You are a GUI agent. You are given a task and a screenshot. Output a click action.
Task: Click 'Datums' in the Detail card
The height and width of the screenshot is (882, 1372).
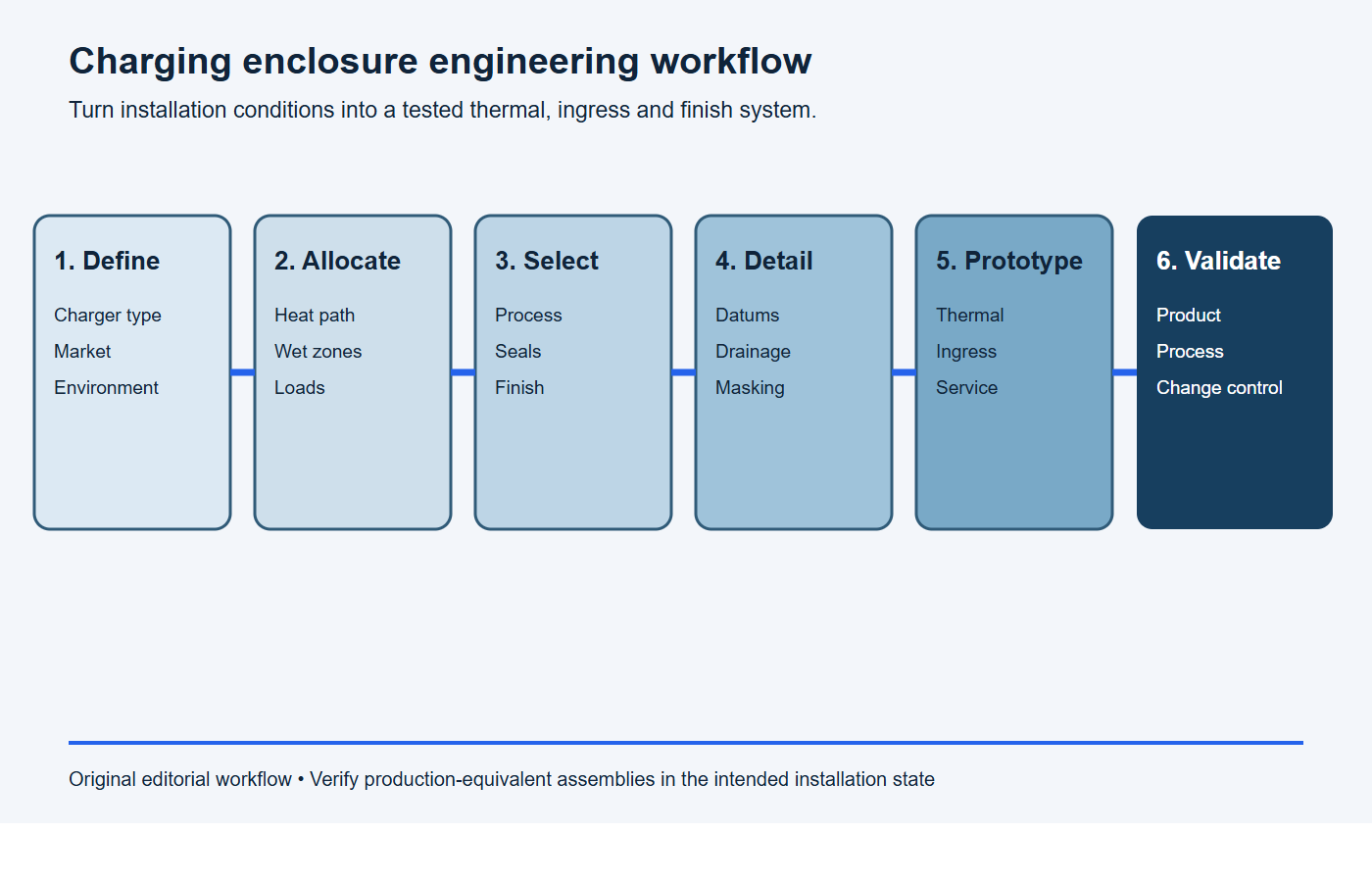point(747,316)
